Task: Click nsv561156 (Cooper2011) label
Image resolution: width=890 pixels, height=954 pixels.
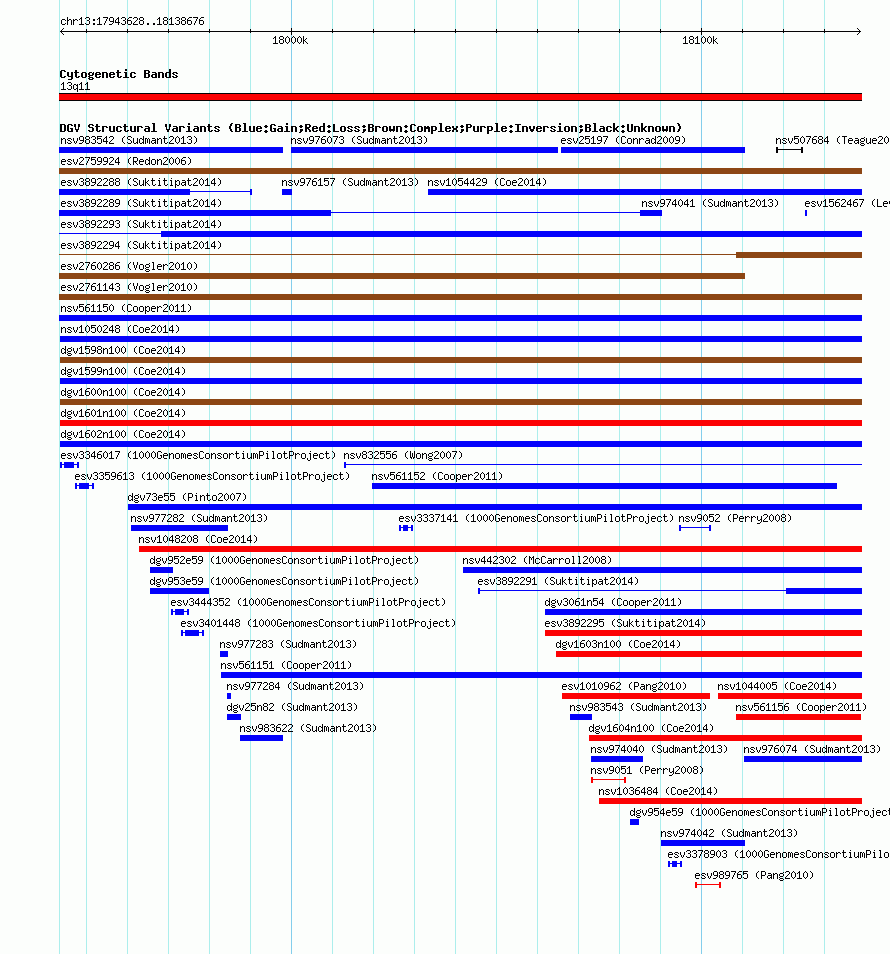Action: (x=801, y=707)
